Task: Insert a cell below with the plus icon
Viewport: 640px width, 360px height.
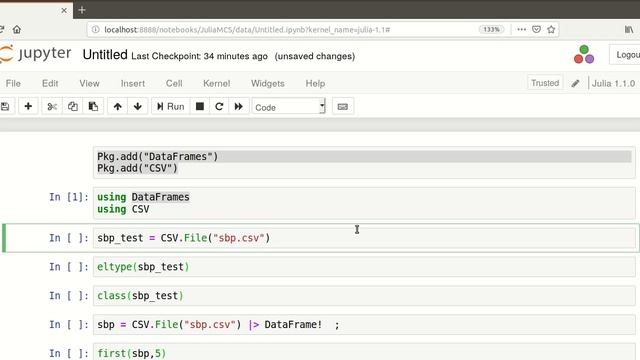Action: point(28,107)
